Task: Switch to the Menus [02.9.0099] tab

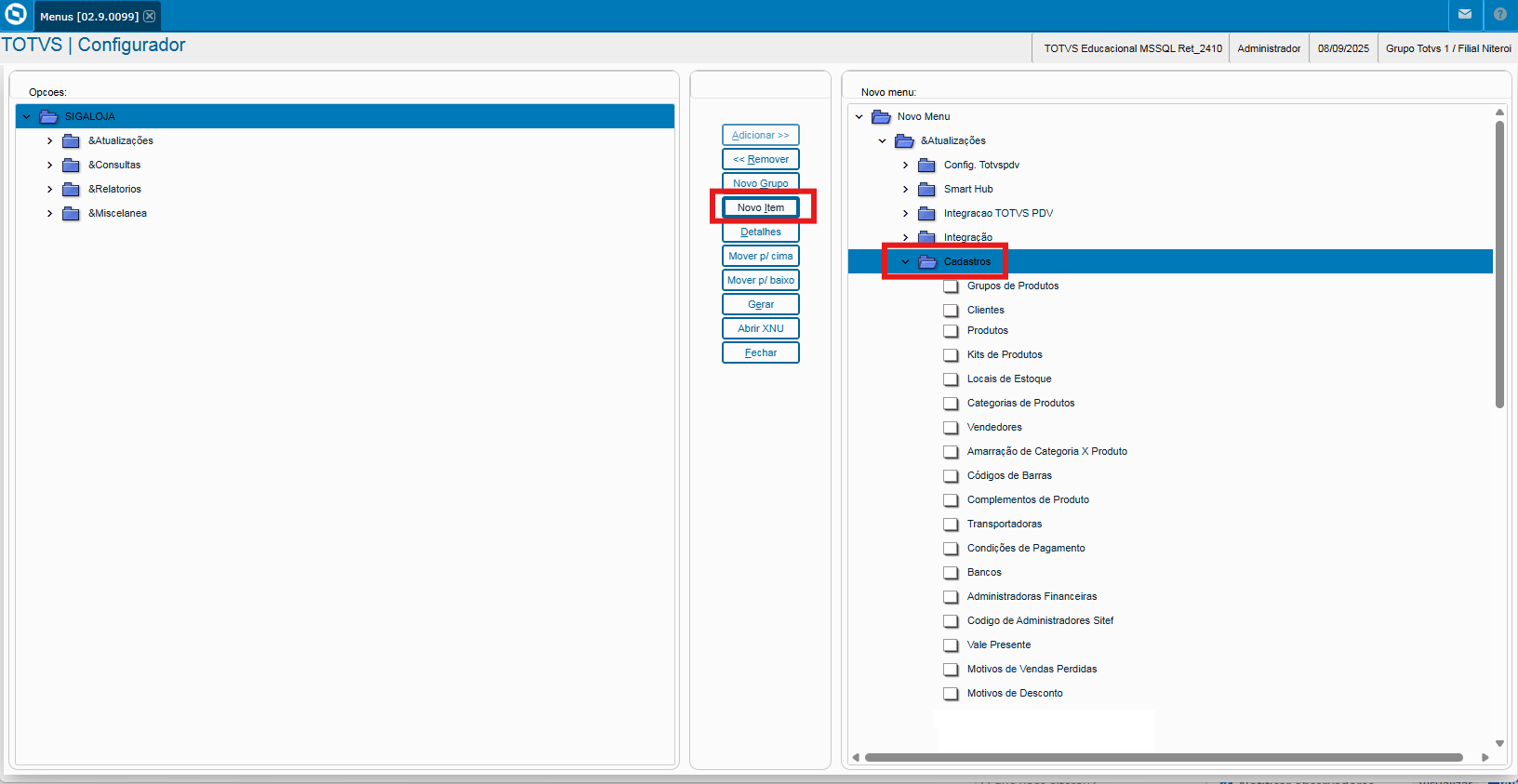Action: click(x=89, y=17)
